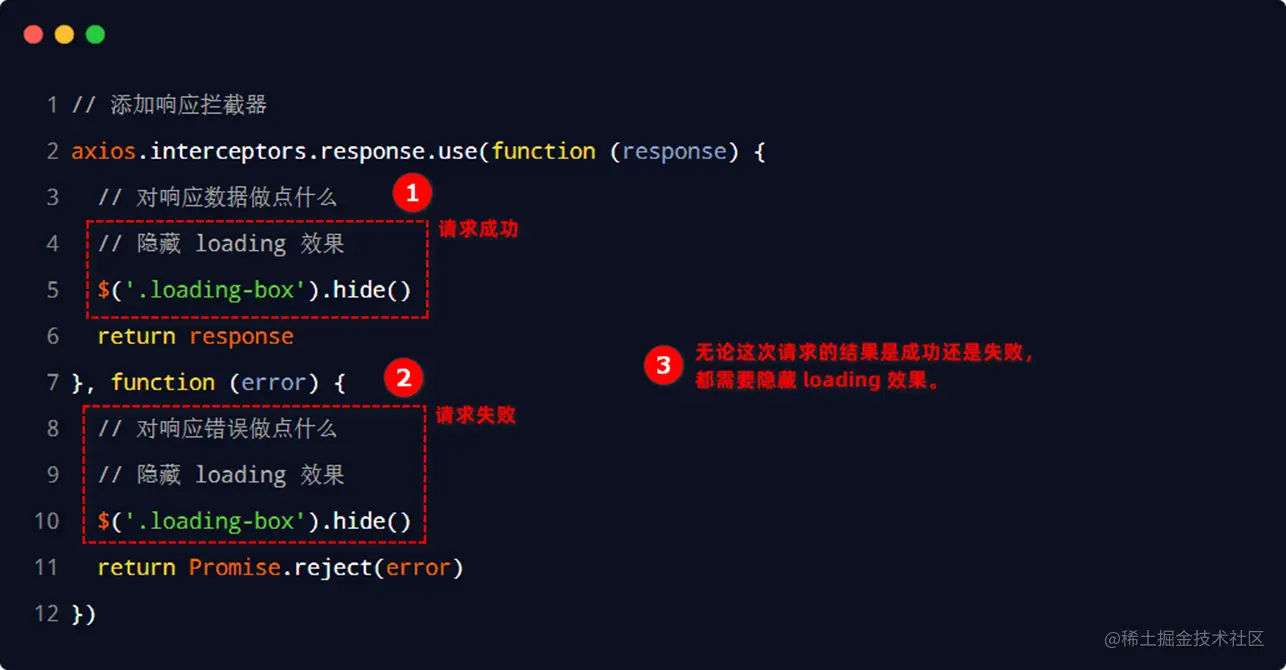The image size is (1286, 670).
Task: Click $('.loading-box').hide() on line 5
Action: point(254,290)
